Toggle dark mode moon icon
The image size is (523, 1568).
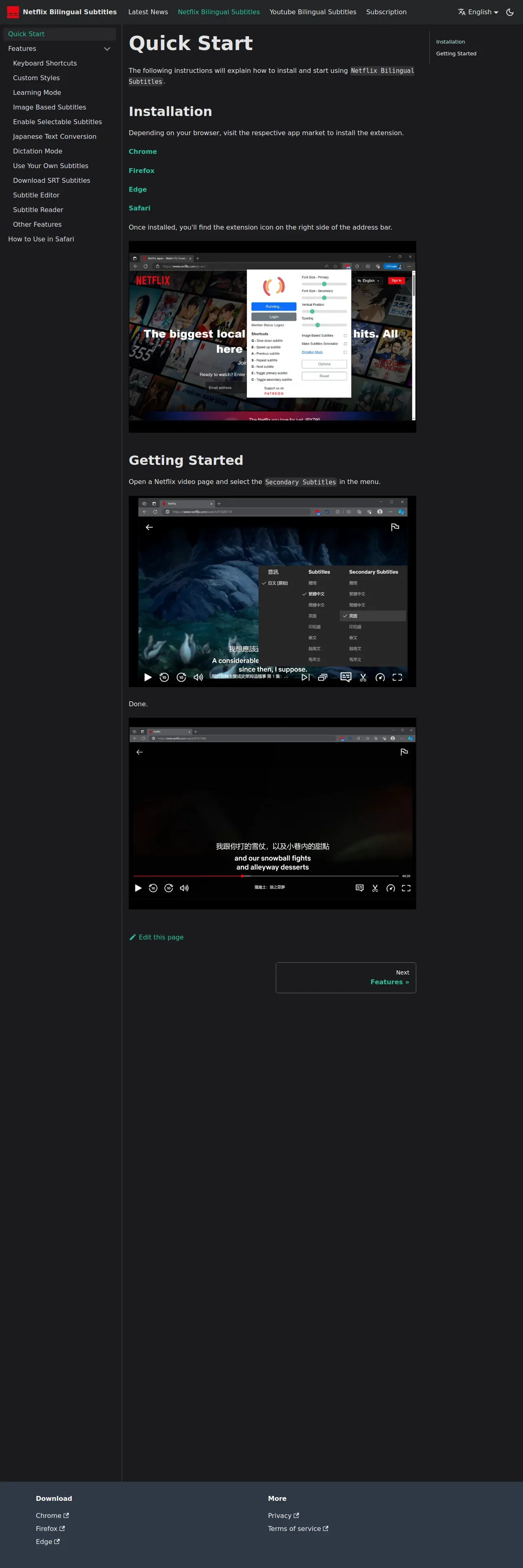(510, 12)
